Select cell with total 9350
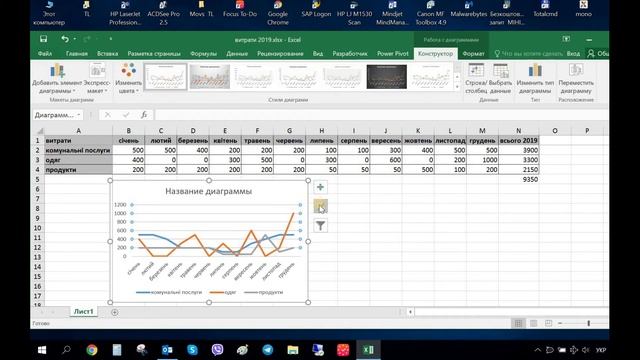 click(x=519, y=179)
